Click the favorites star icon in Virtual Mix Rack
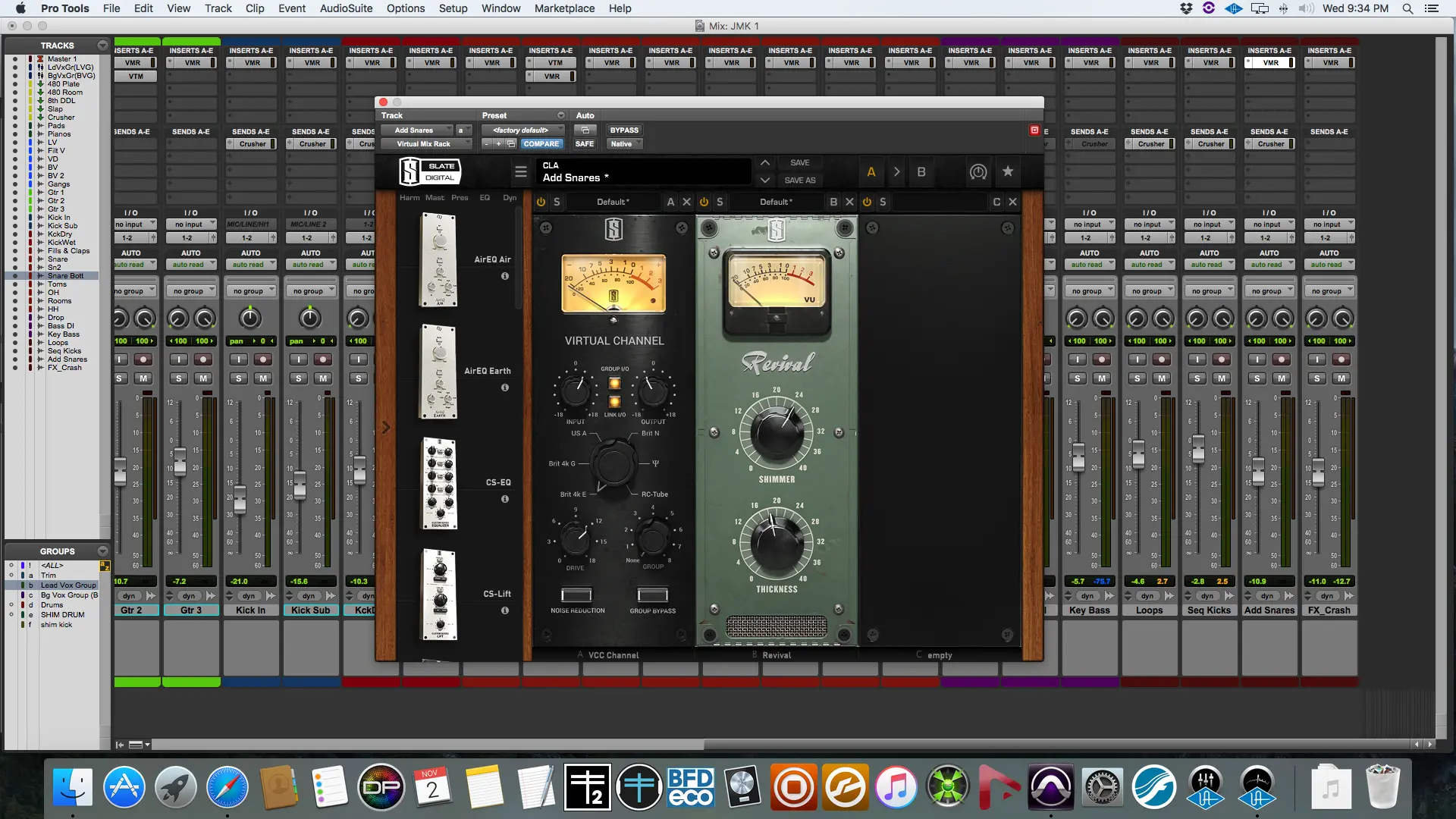Screen dimensions: 1456x819 click(1008, 172)
